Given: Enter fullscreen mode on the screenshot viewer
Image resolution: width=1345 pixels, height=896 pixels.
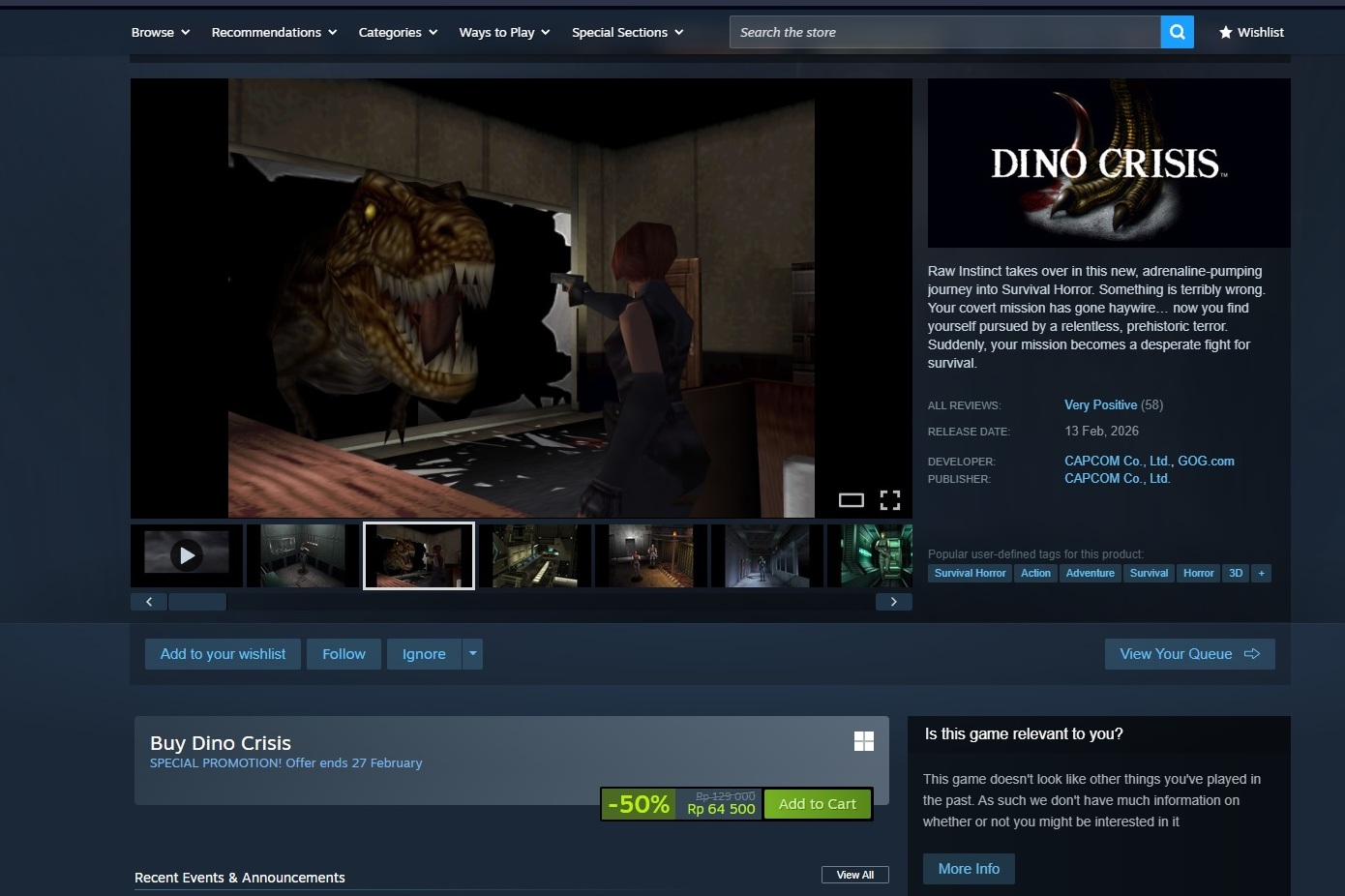Looking at the screenshot, I should click(889, 499).
